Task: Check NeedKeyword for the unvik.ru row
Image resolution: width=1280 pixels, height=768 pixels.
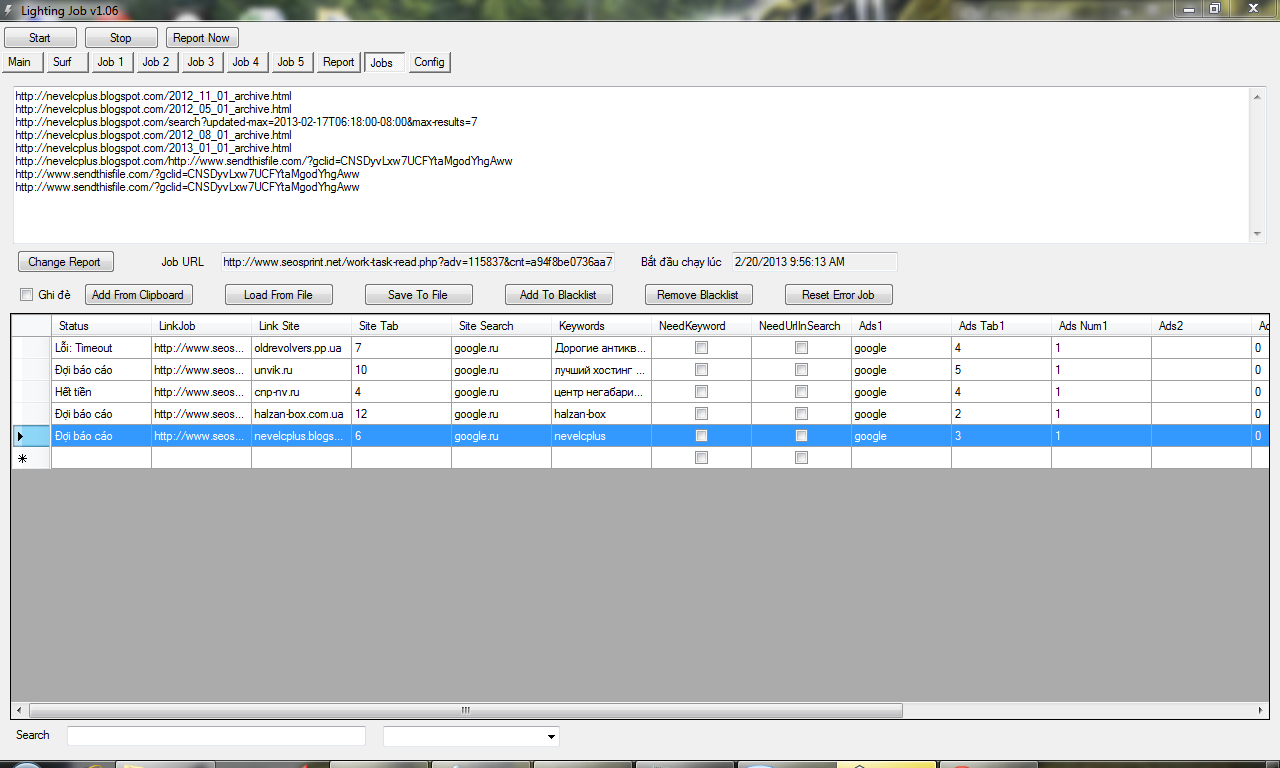Action: tap(701, 370)
